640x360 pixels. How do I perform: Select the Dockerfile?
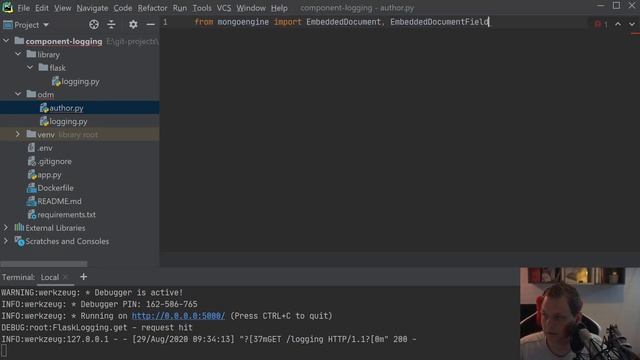(55, 188)
